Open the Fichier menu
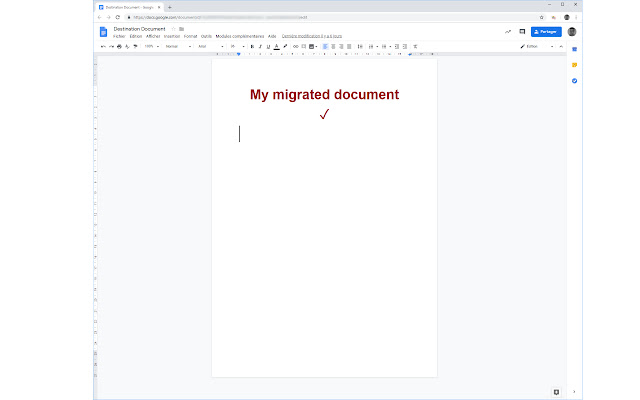The height and width of the screenshot is (400, 640). pyautogui.click(x=119, y=36)
